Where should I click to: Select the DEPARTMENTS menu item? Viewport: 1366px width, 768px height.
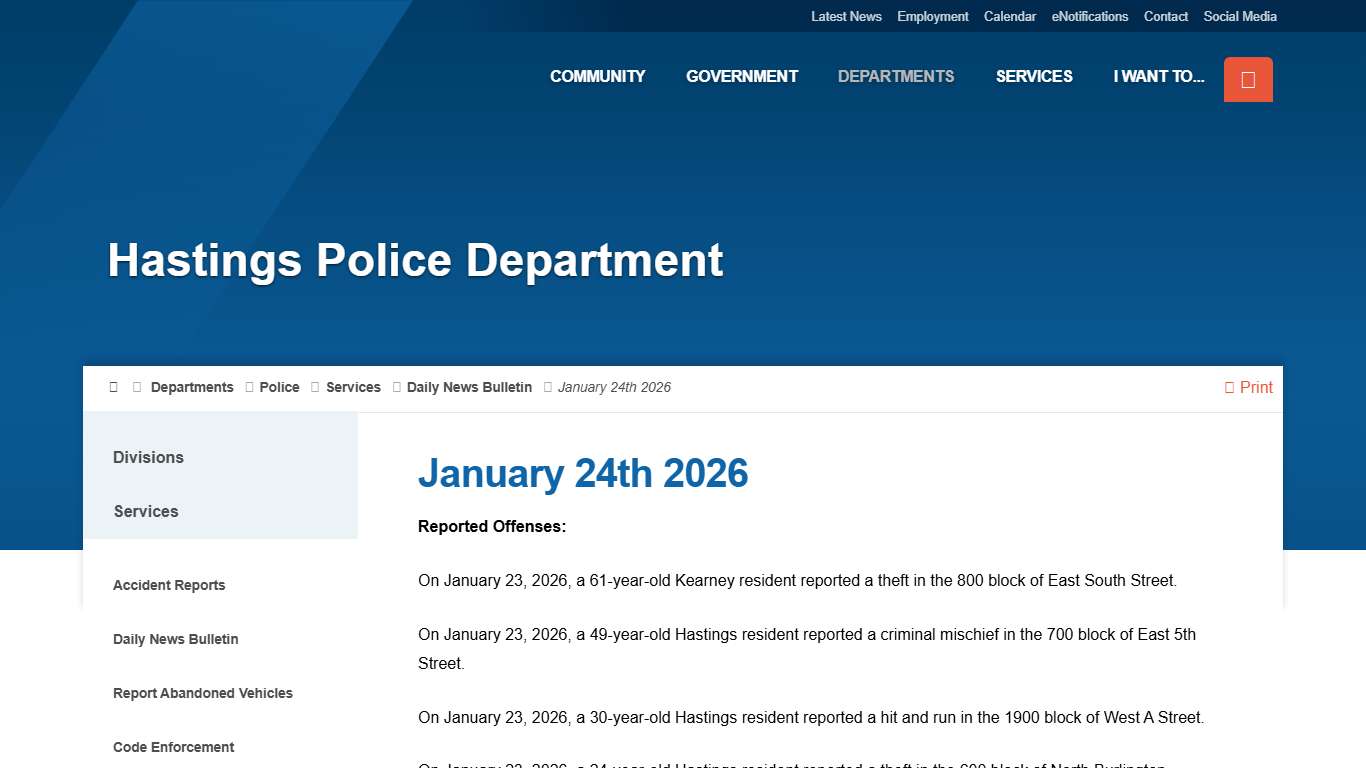point(895,76)
